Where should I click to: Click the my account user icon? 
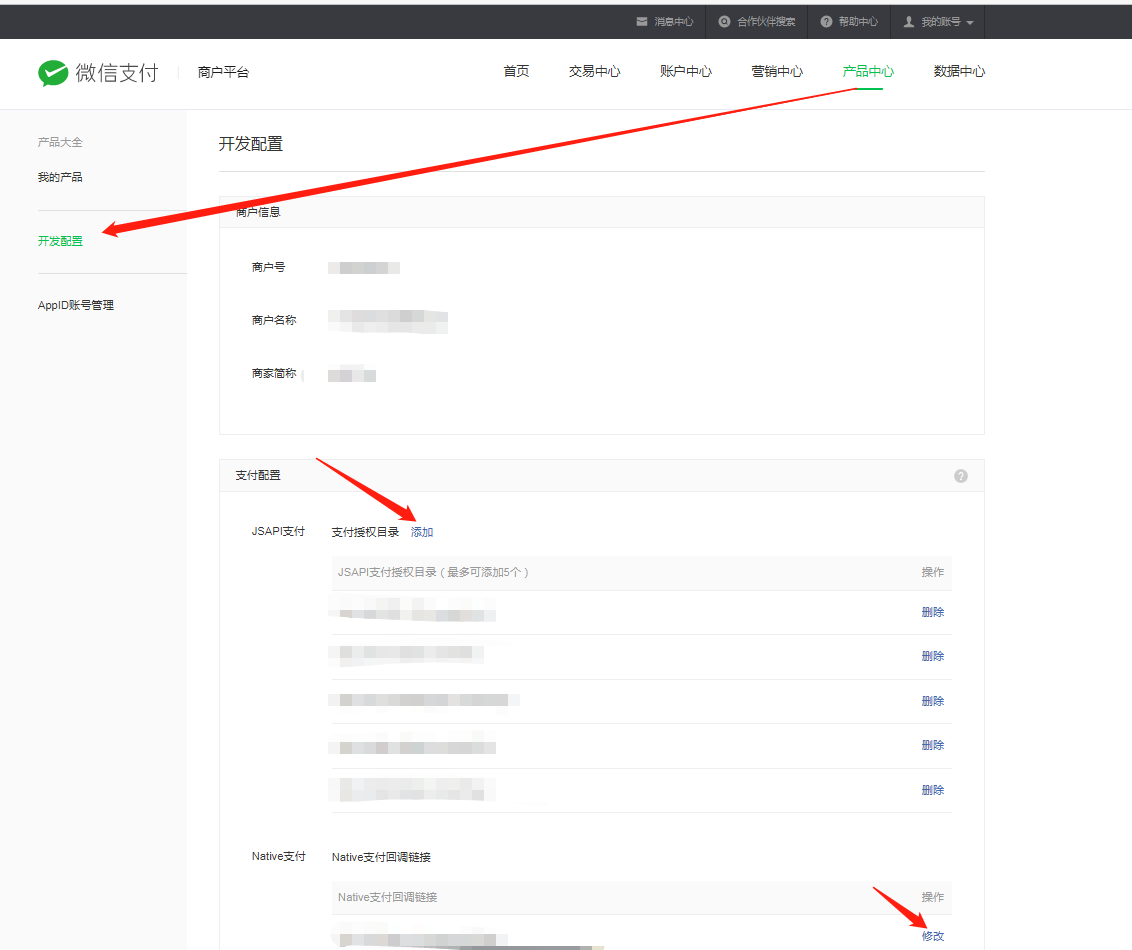[x=909, y=22]
